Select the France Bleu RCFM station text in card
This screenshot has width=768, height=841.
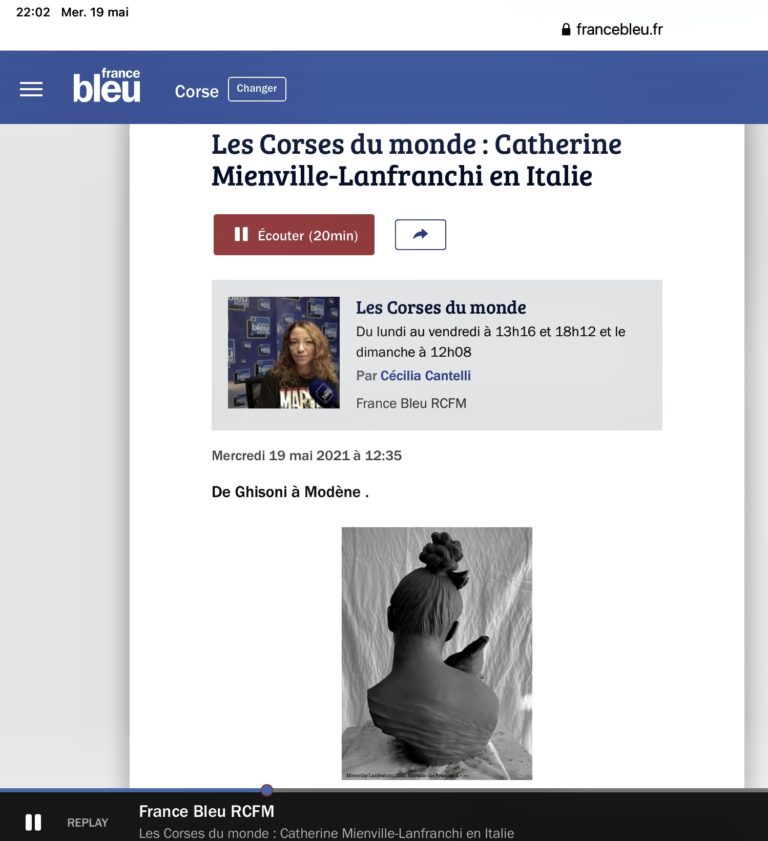[411, 403]
